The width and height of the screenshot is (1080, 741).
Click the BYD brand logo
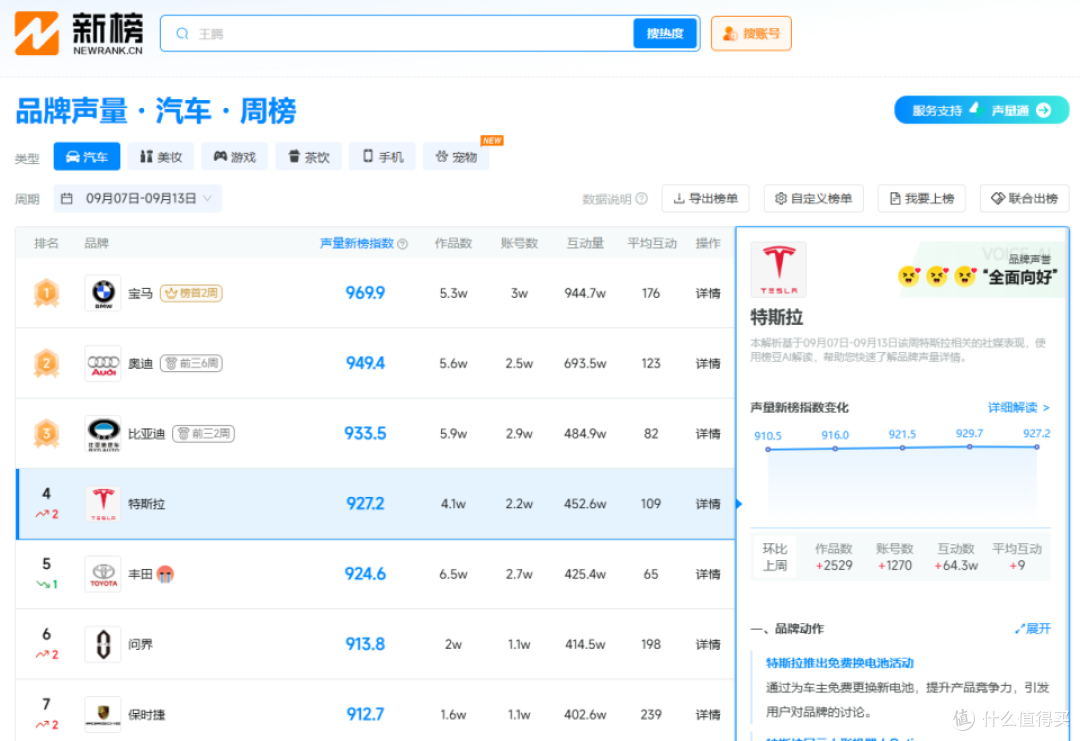pyautogui.click(x=103, y=434)
